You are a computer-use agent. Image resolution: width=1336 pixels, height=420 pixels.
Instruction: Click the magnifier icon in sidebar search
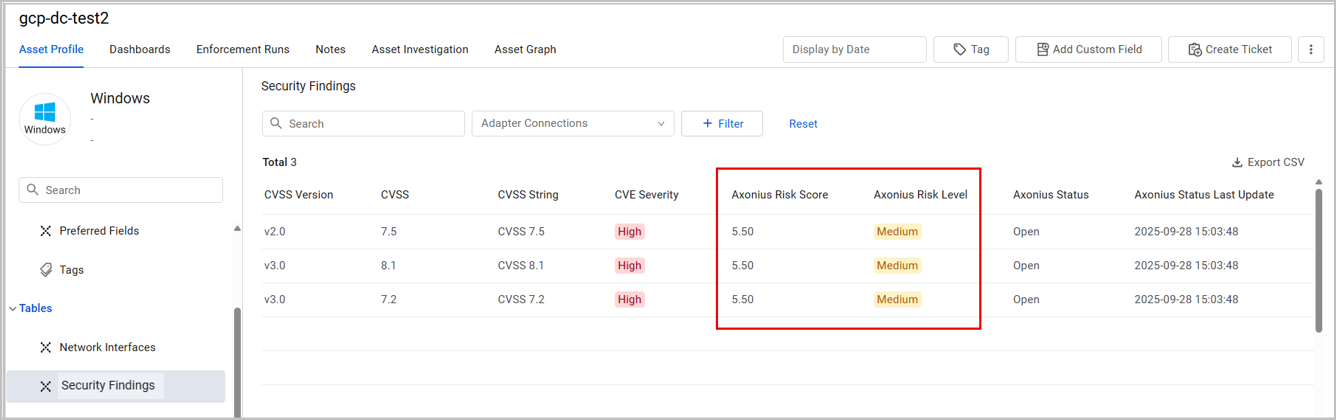33,190
